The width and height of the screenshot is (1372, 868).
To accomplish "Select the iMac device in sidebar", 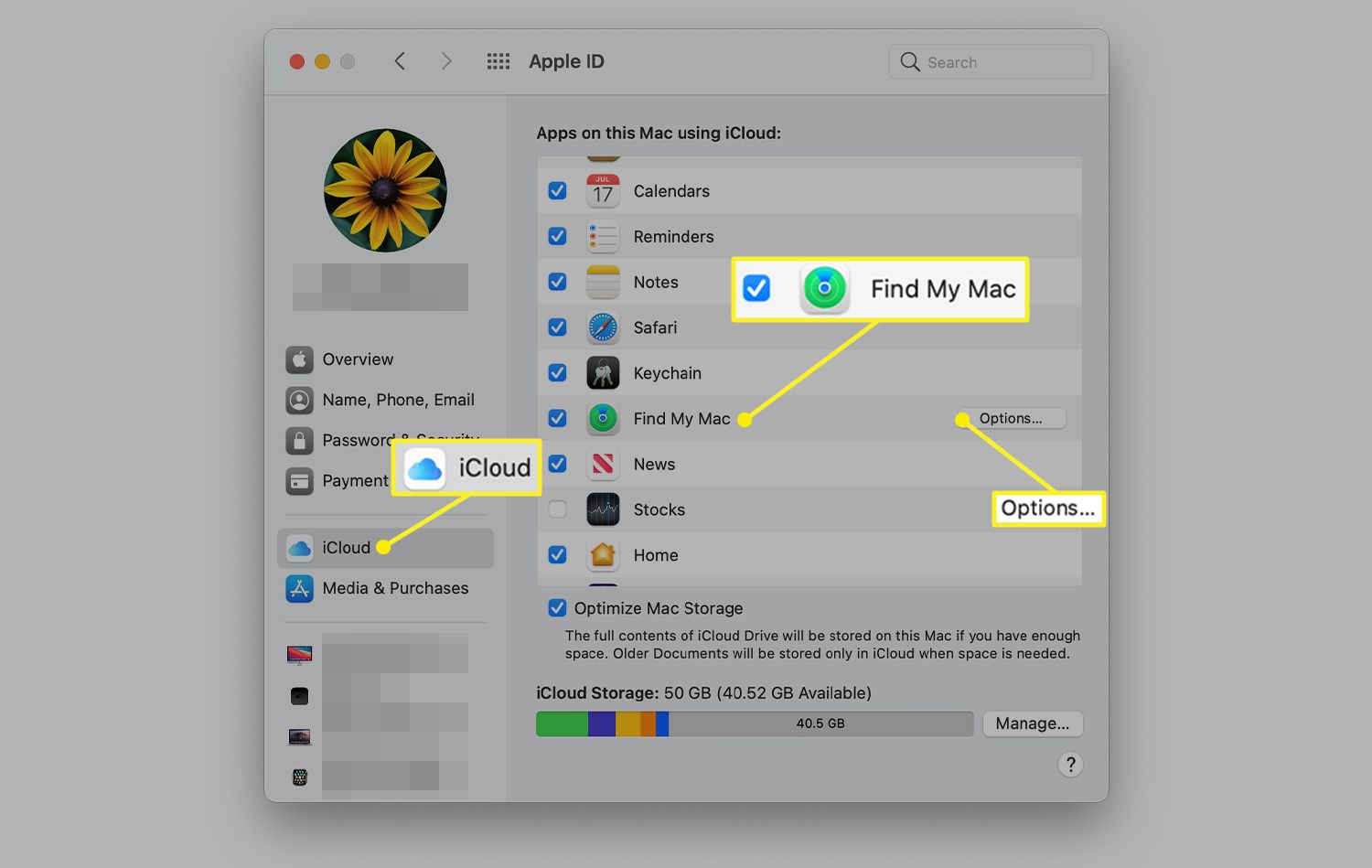I will 299,655.
